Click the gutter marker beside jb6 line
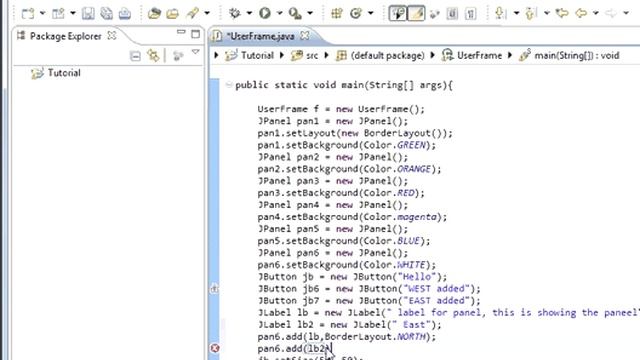 [214, 289]
